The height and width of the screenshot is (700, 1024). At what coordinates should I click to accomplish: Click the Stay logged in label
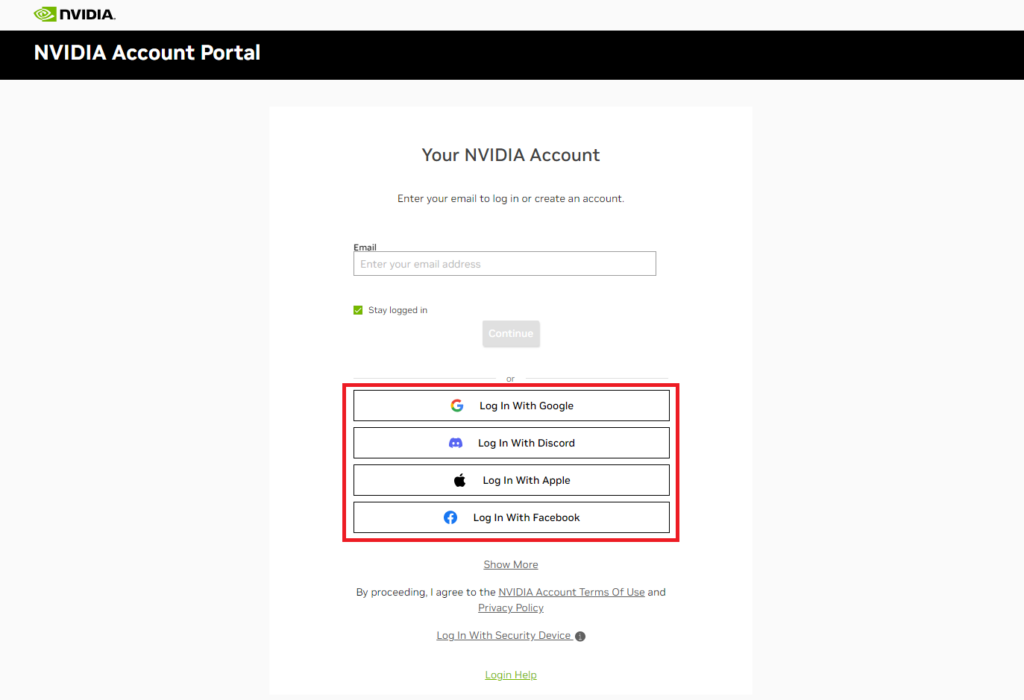coord(398,310)
